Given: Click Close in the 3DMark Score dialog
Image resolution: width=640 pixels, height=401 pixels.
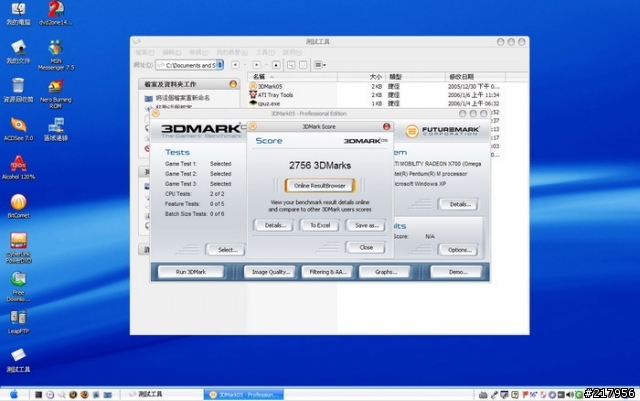Looking at the screenshot, I should tap(366, 247).
